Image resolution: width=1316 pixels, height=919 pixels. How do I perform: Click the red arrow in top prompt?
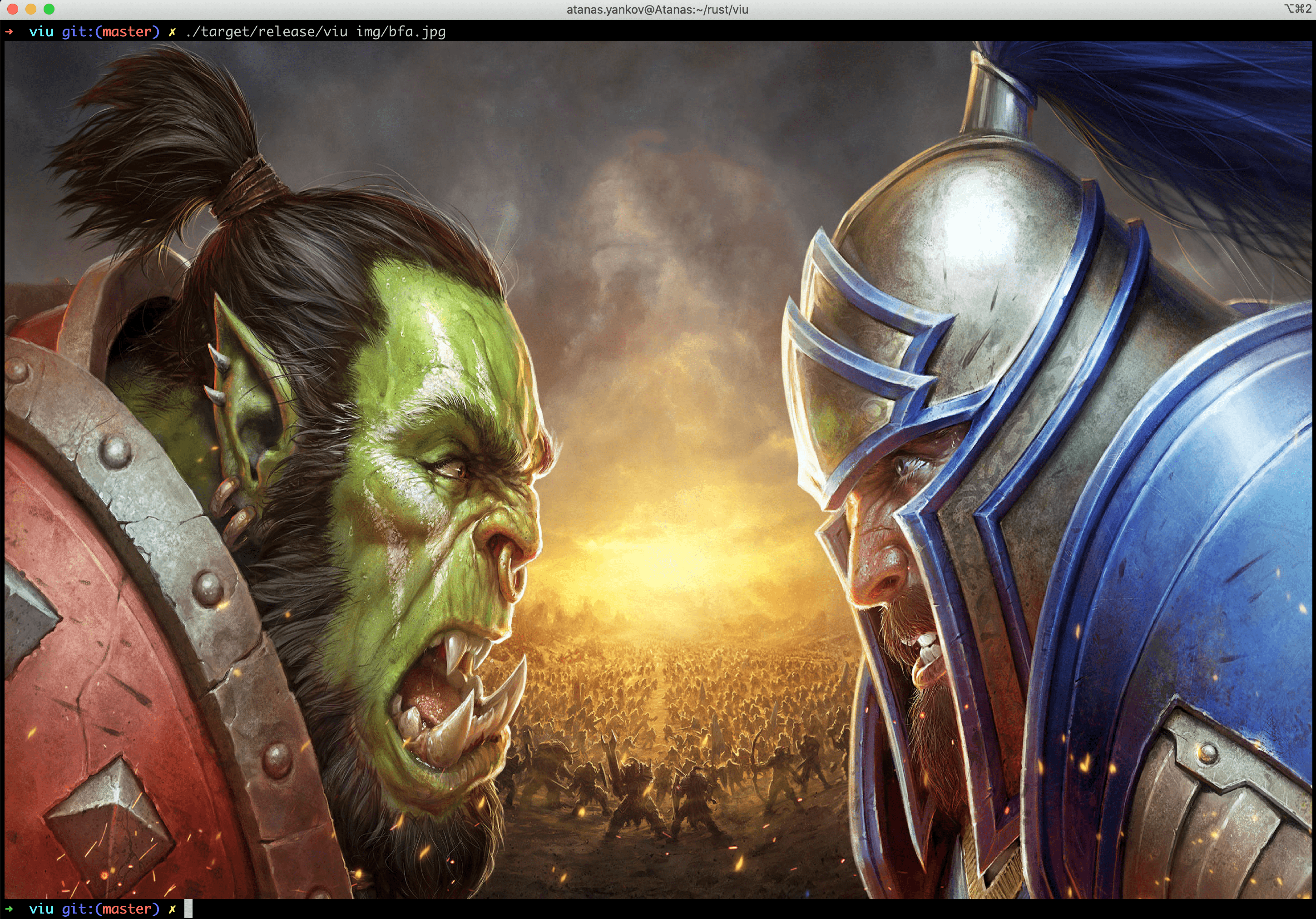coord(9,32)
